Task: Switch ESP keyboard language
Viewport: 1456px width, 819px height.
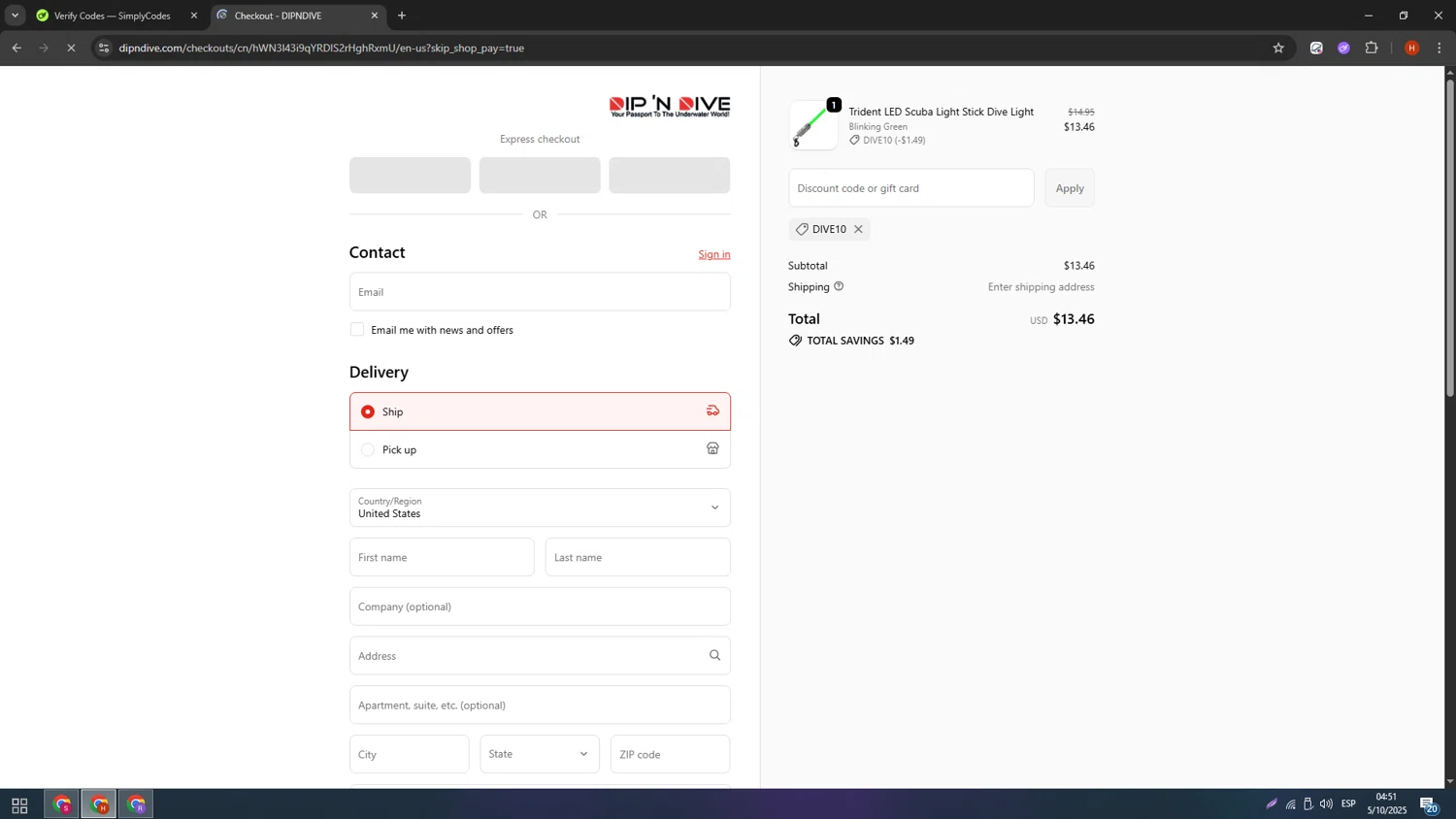Action: pyautogui.click(x=1348, y=803)
